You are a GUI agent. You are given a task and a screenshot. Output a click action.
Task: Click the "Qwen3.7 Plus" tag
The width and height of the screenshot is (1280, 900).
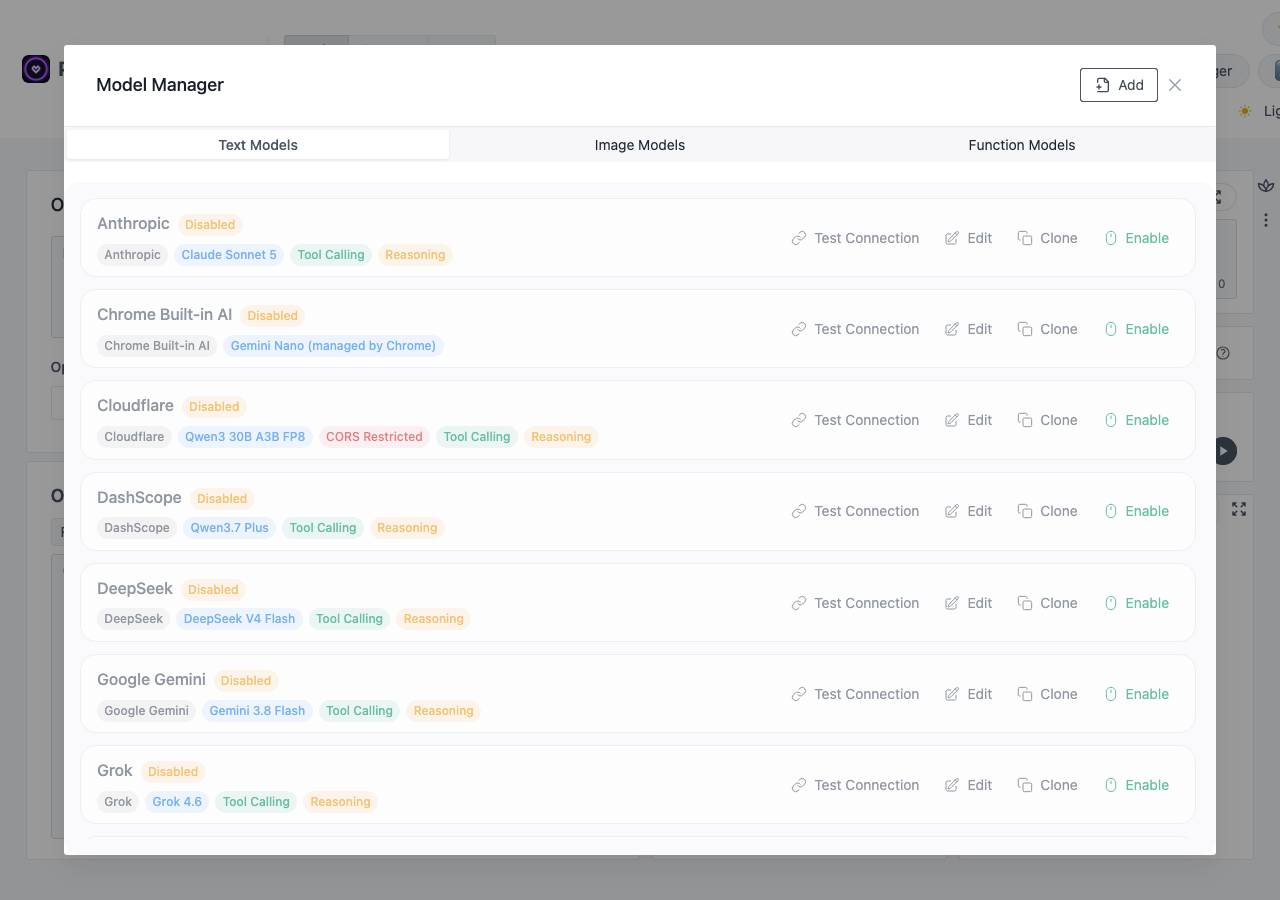tap(229, 528)
